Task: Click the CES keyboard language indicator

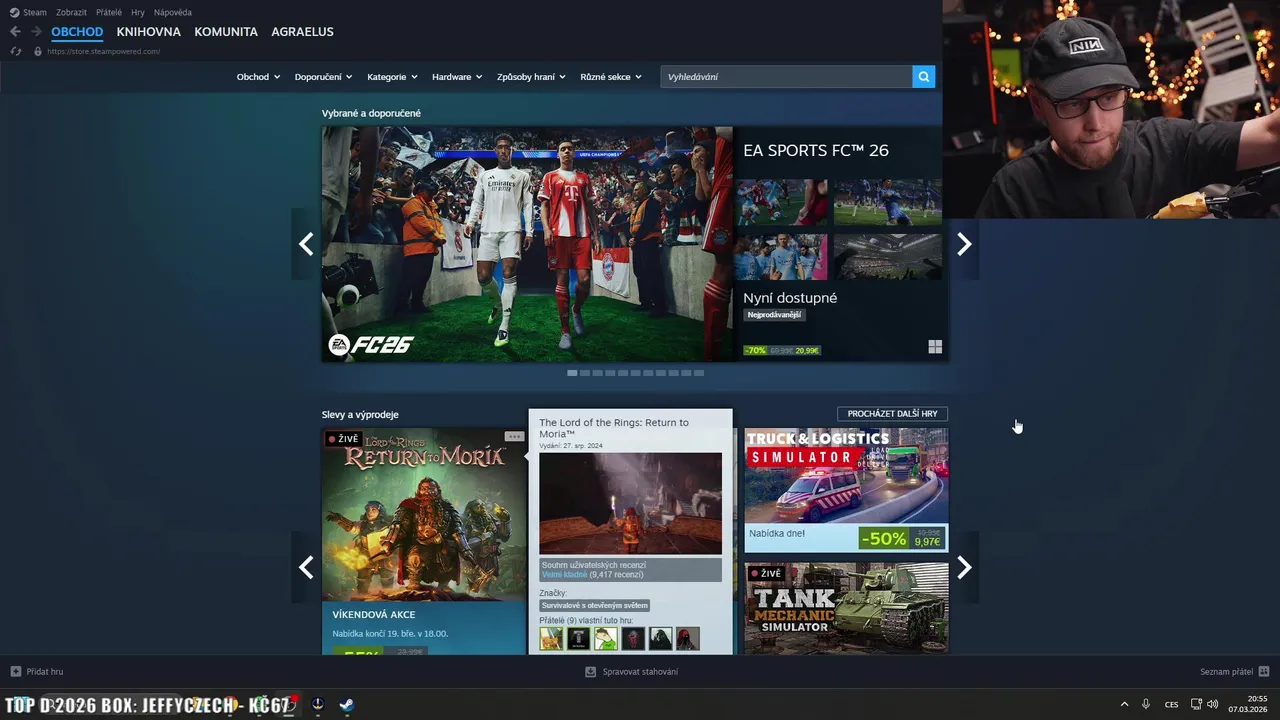Action: pos(1171,704)
